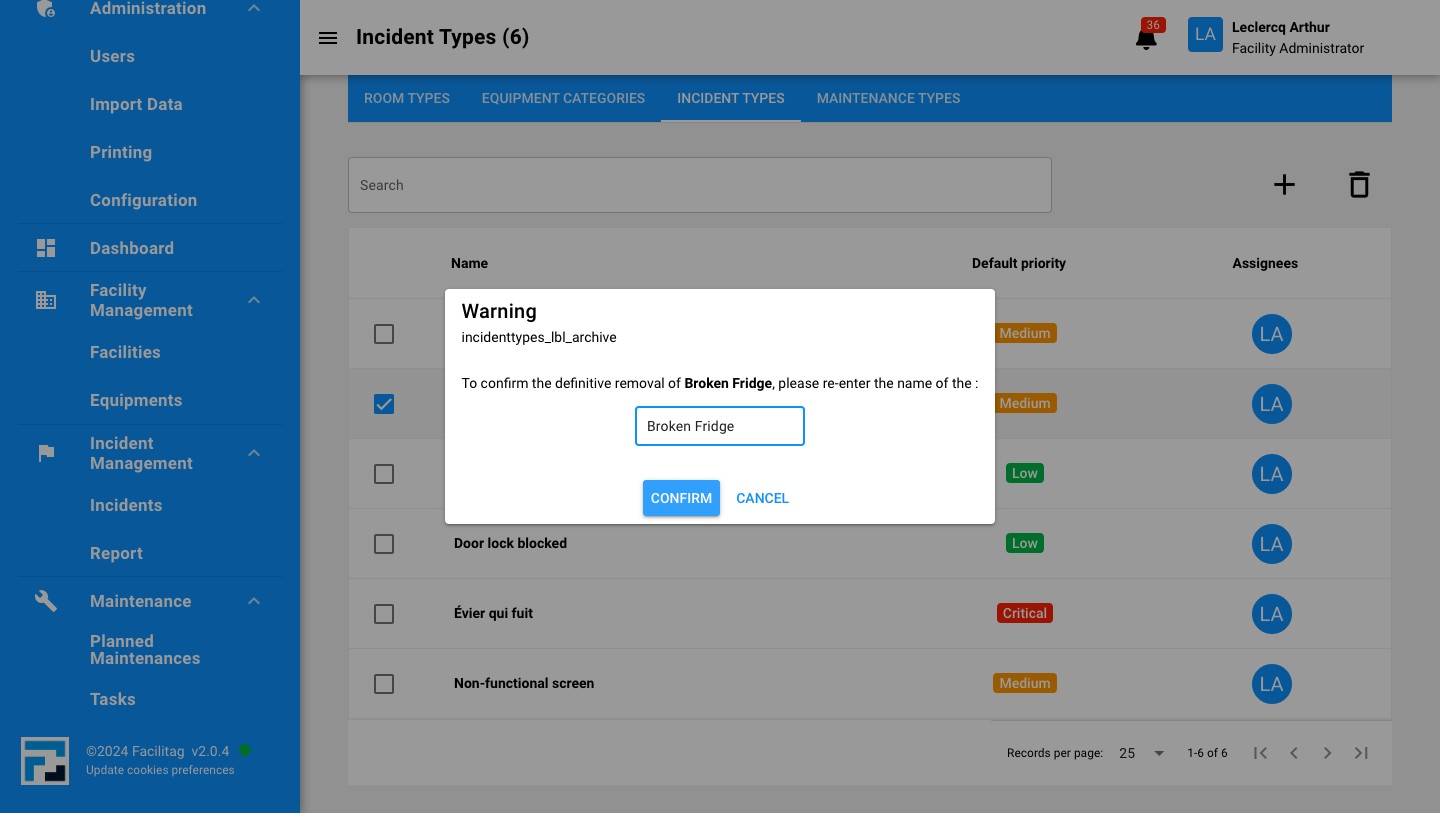The width and height of the screenshot is (1440, 813).
Task: Switch to the Room Types tab
Action: click(406, 98)
